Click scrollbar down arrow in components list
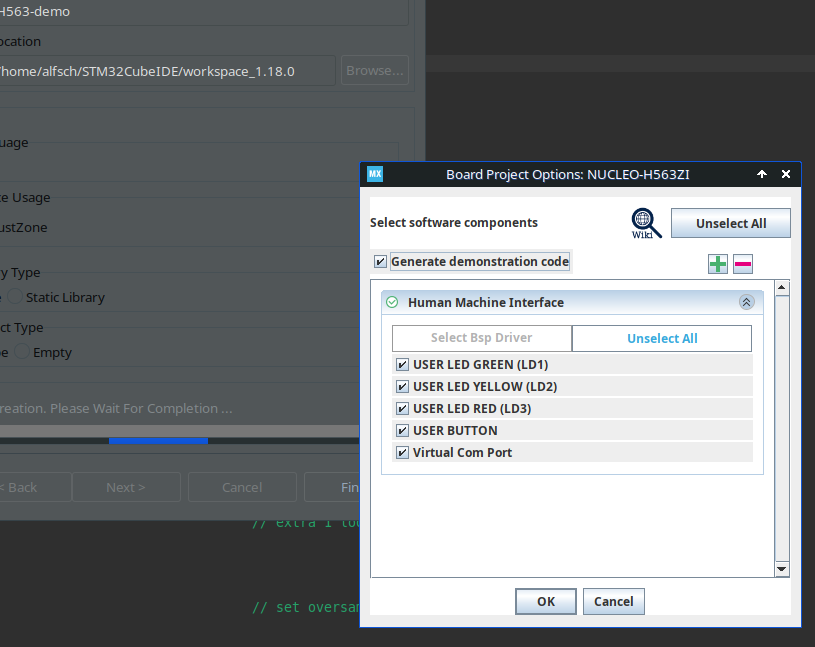The height and width of the screenshot is (647, 815). click(781, 569)
